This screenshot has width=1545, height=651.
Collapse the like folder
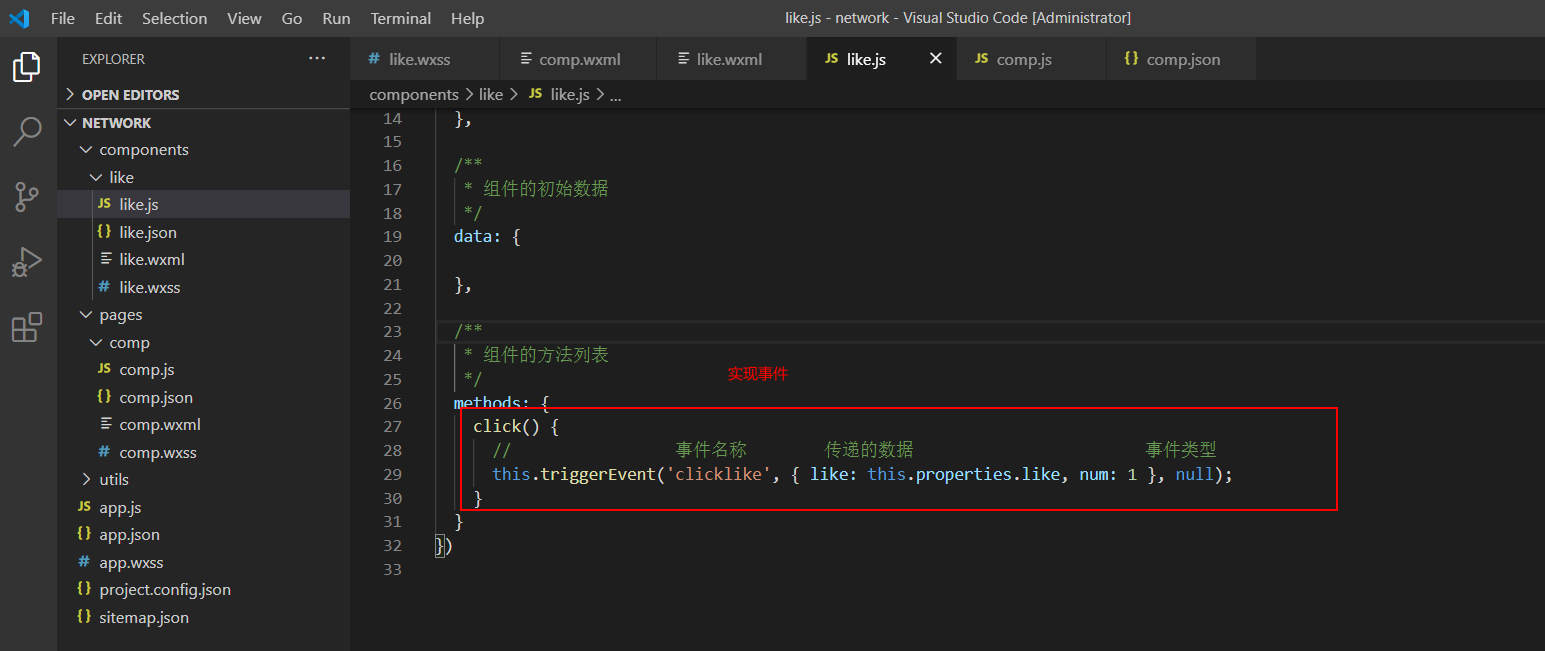pyautogui.click(x=203, y=177)
